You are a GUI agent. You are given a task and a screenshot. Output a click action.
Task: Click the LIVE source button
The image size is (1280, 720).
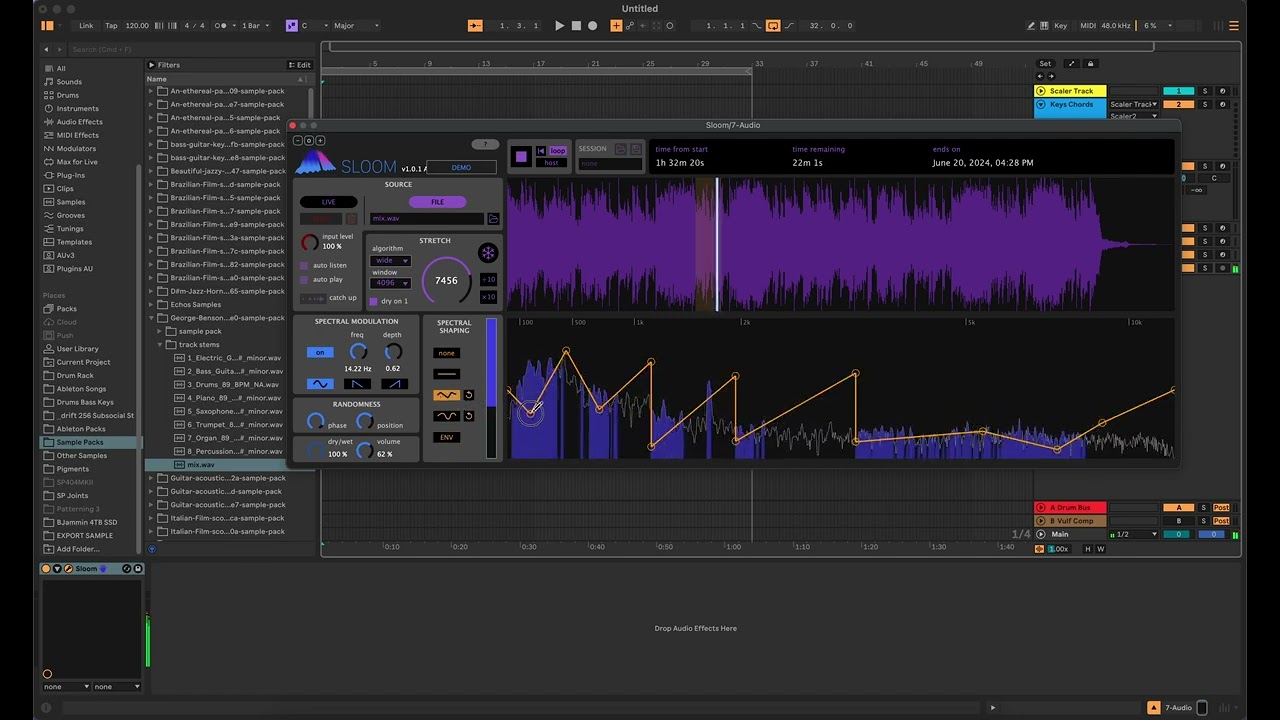(x=328, y=202)
